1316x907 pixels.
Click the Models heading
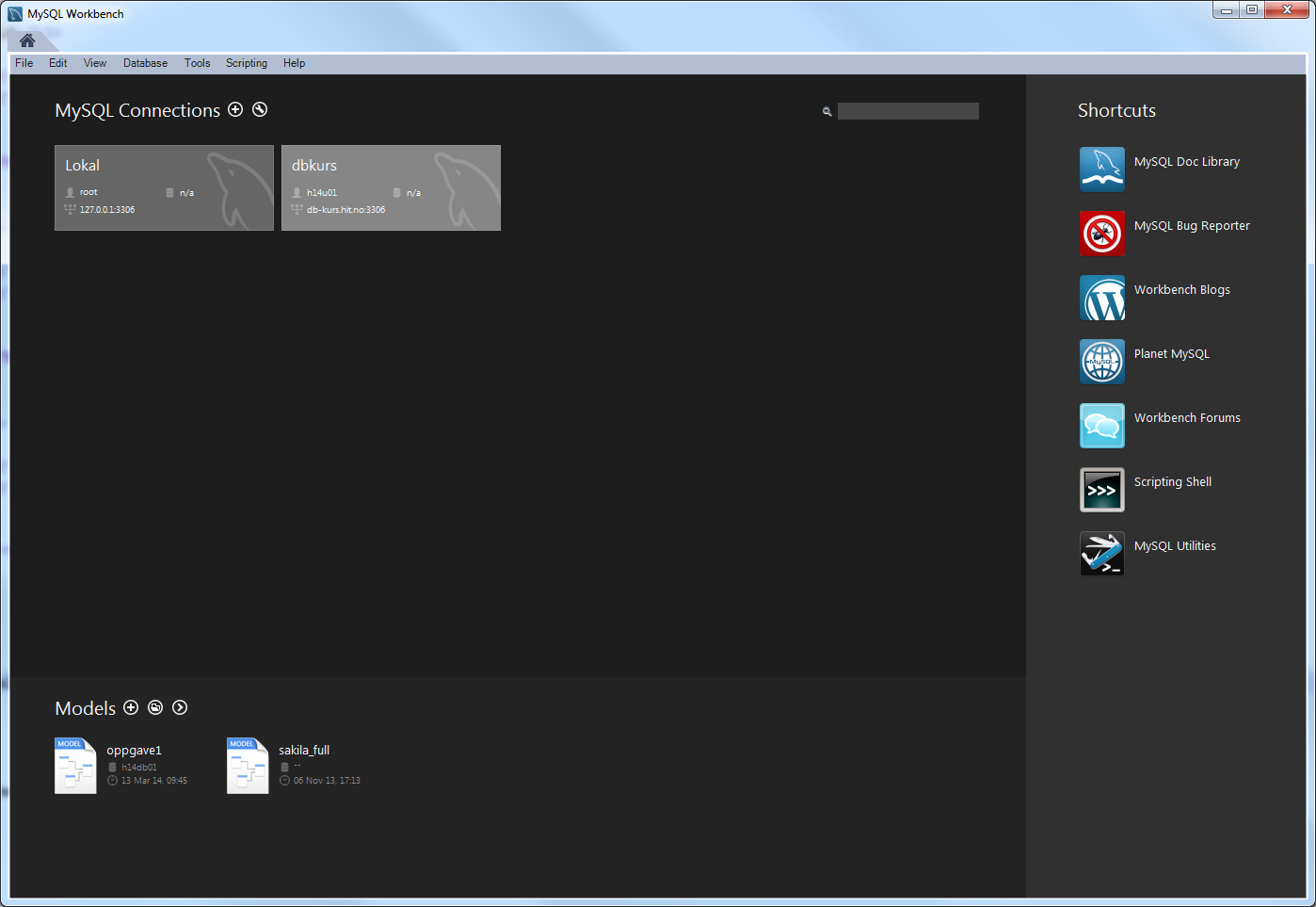pyautogui.click(x=86, y=708)
